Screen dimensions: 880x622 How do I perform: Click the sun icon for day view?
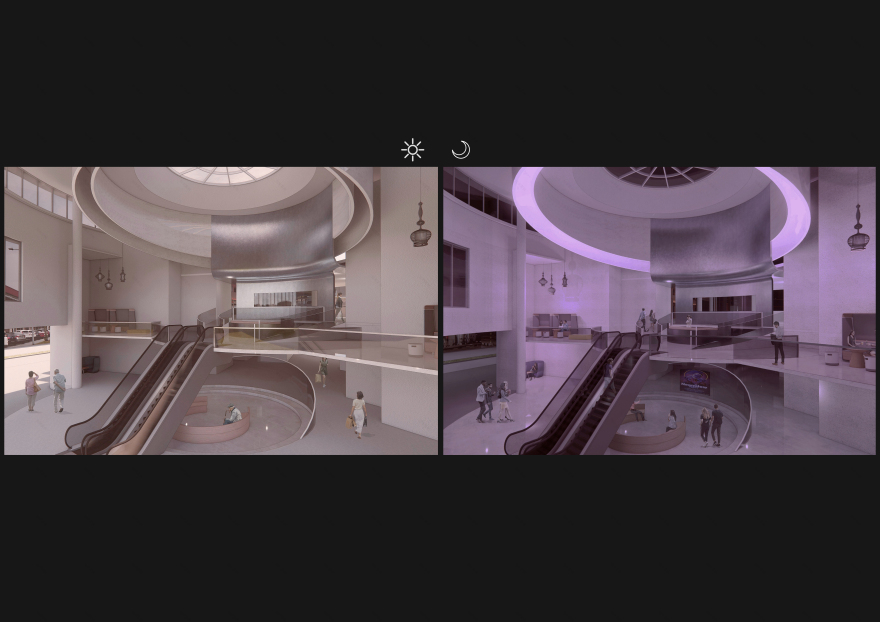(x=412, y=150)
